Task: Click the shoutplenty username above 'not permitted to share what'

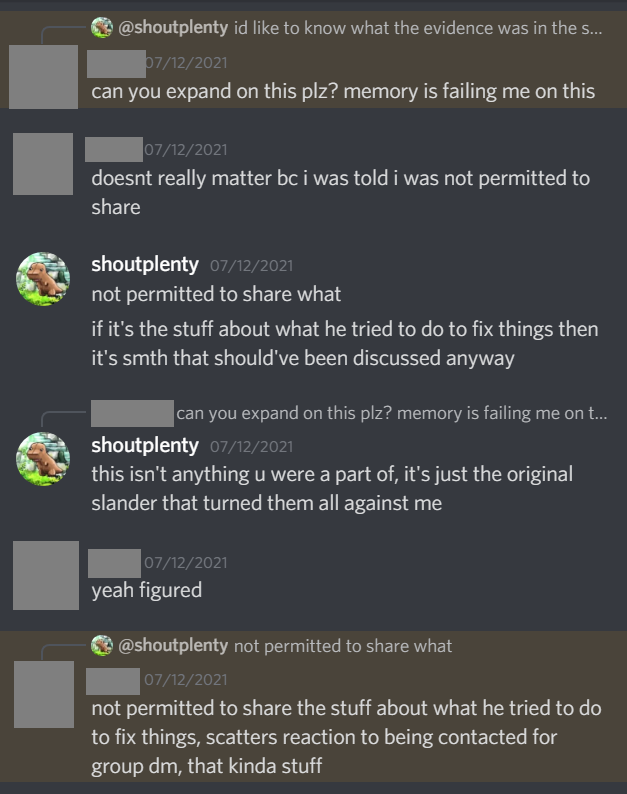Action: coord(144,265)
